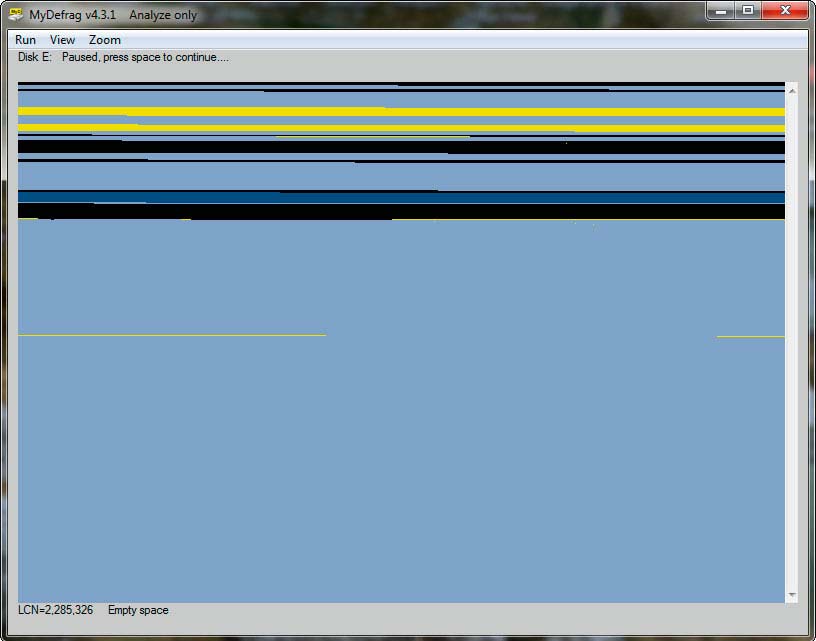This screenshot has width=816, height=641.
Task: Click the 'Paused, press space to continue' status text
Action: coord(145,57)
